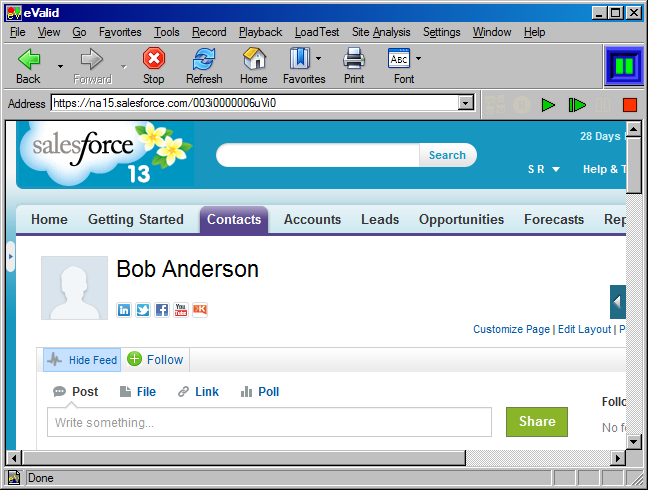648x490 pixels.
Task: Open the S R user menu dropdown
Action: pos(543,169)
